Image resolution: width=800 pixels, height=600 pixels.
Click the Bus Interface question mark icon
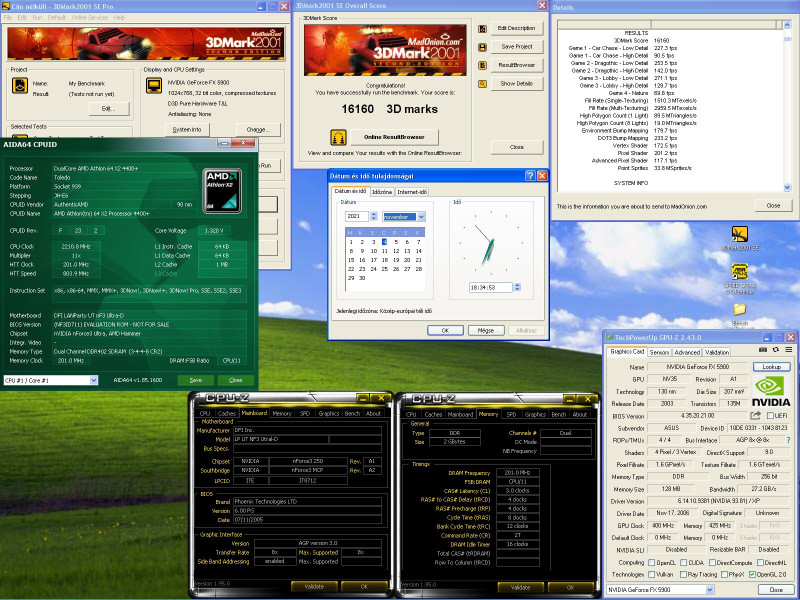coord(787,438)
